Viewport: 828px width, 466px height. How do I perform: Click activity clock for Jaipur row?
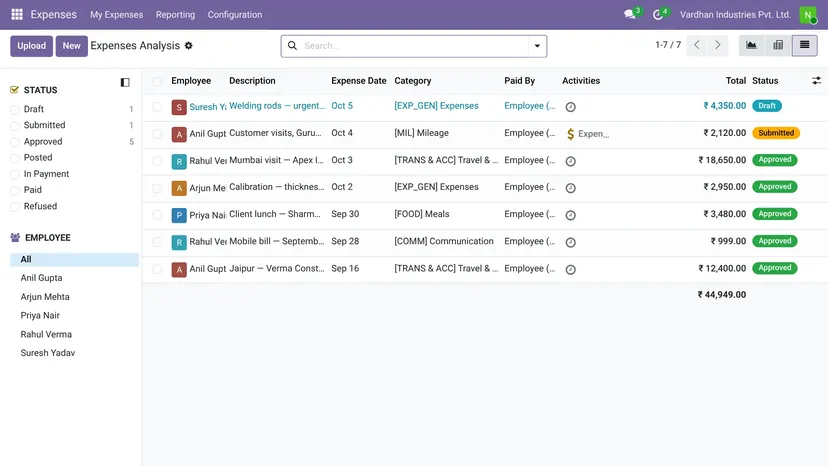[570, 269]
